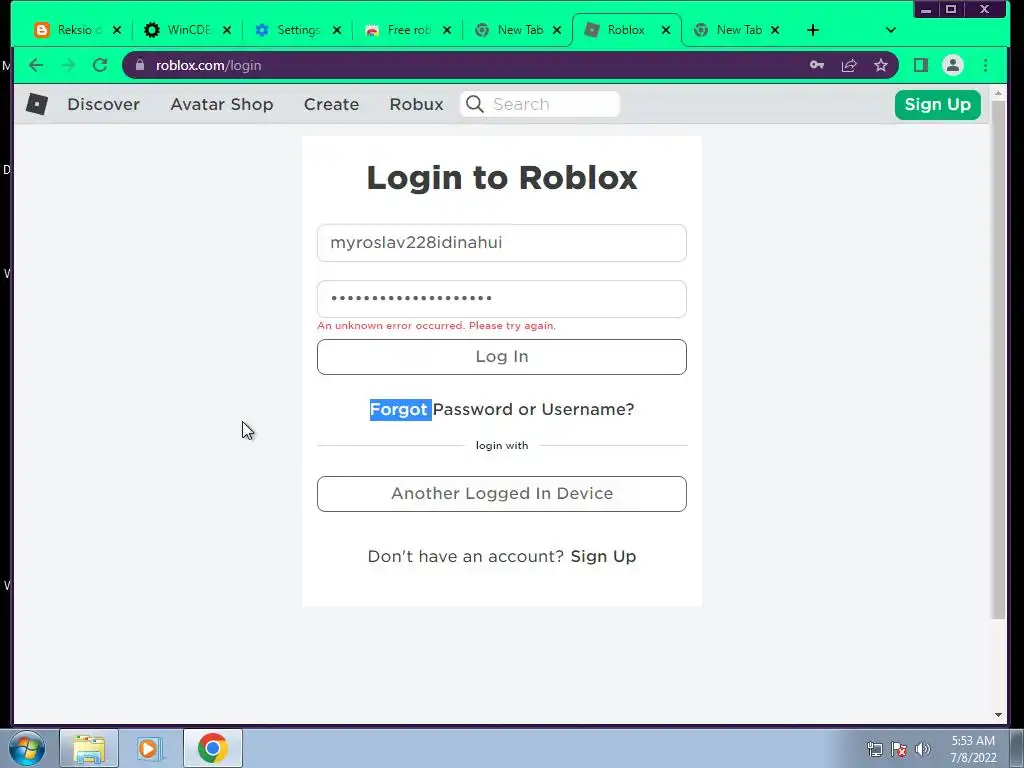
Task: Click the password input field
Action: (x=502, y=299)
